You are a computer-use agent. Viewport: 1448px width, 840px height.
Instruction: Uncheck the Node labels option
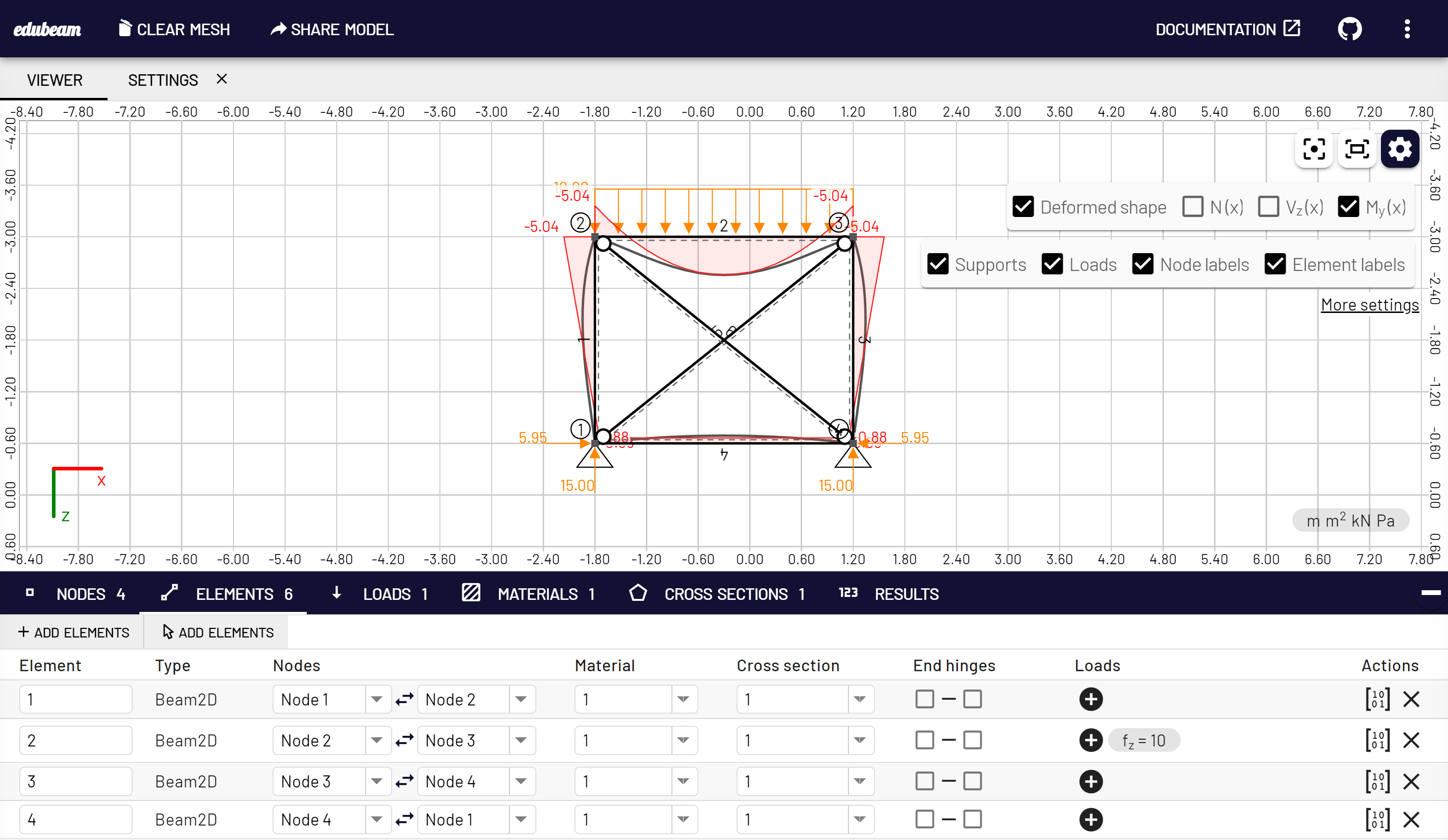pos(1143,264)
